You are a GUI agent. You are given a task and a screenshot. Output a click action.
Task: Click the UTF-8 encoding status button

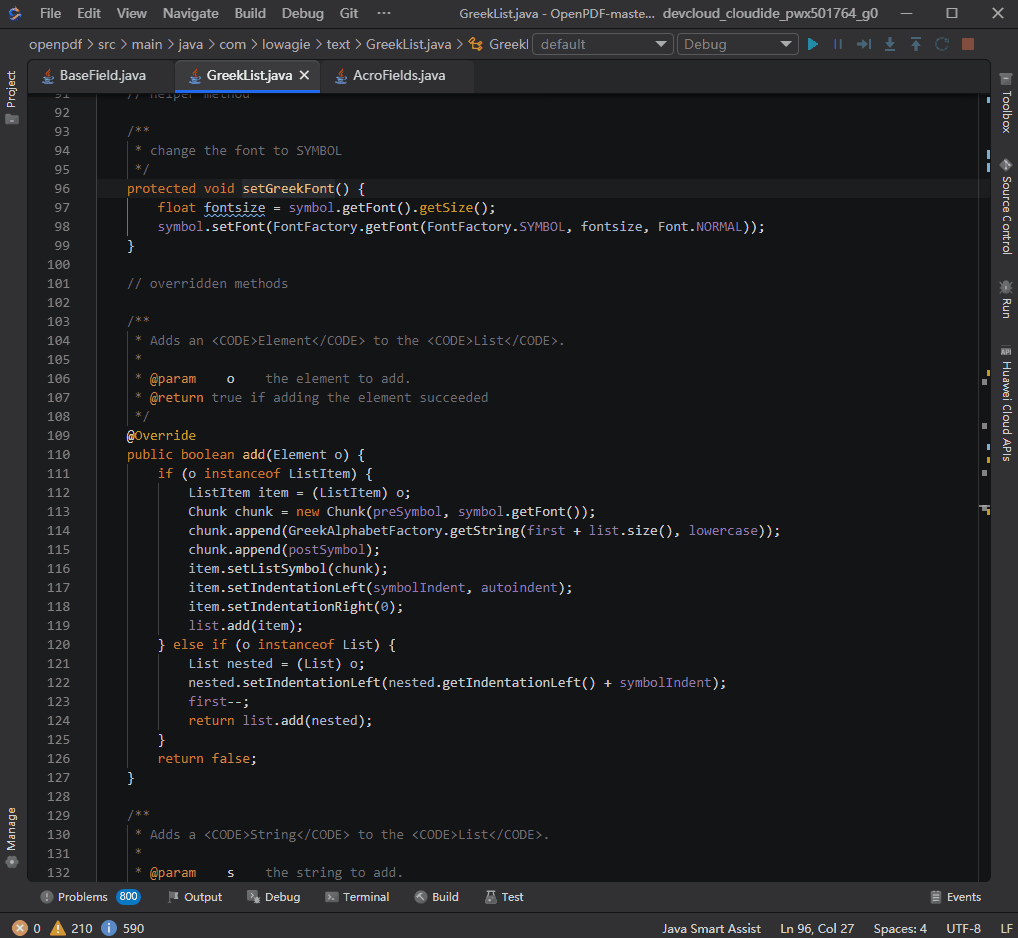(963, 928)
